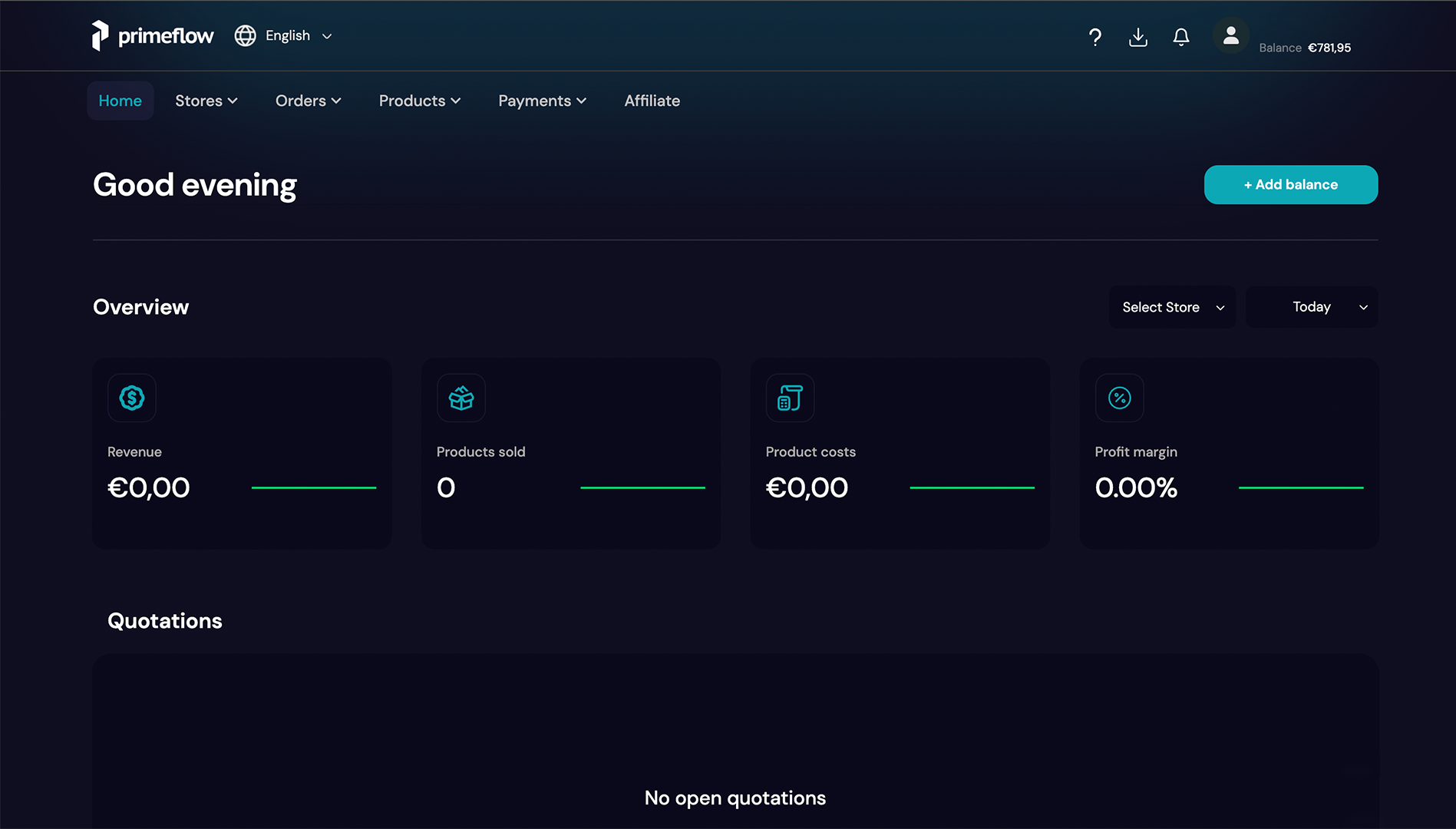Image resolution: width=1456 pixels, height=829 pixels.
Task: Open the Affiliate page
Action: [652, 101]
